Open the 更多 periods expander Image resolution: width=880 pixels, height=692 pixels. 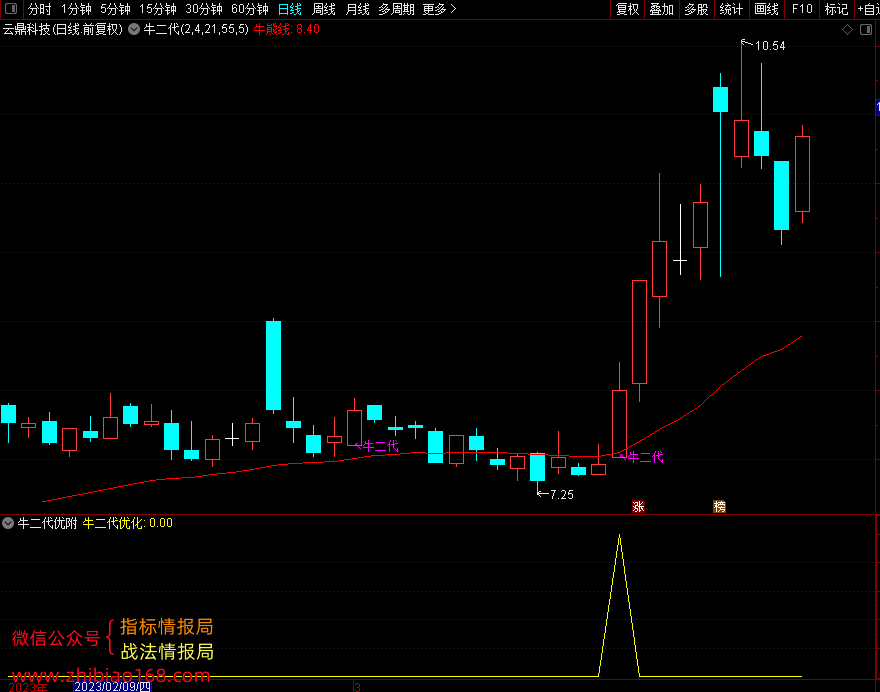pyautogui.click(x=439, y=10)
